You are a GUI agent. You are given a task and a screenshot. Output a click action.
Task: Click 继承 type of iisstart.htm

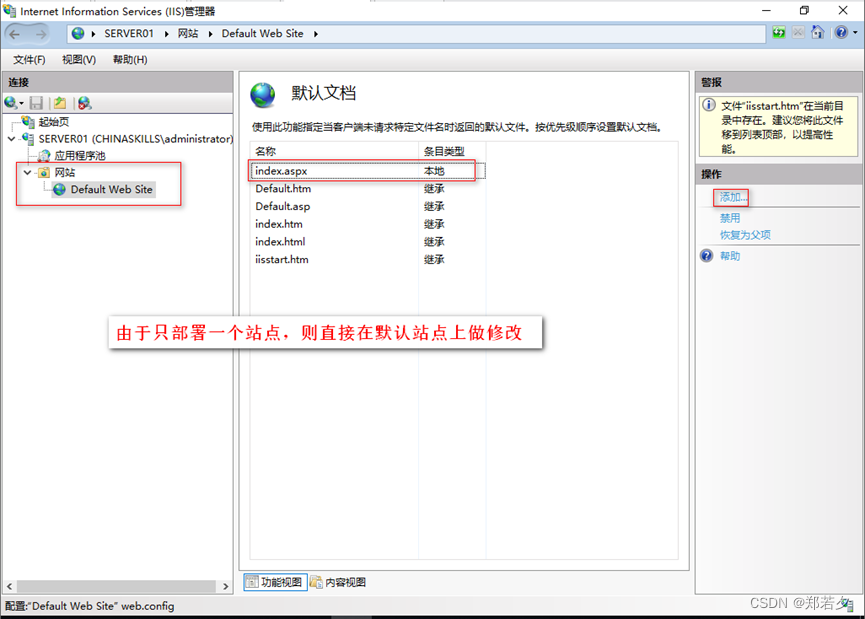[434, 259]
